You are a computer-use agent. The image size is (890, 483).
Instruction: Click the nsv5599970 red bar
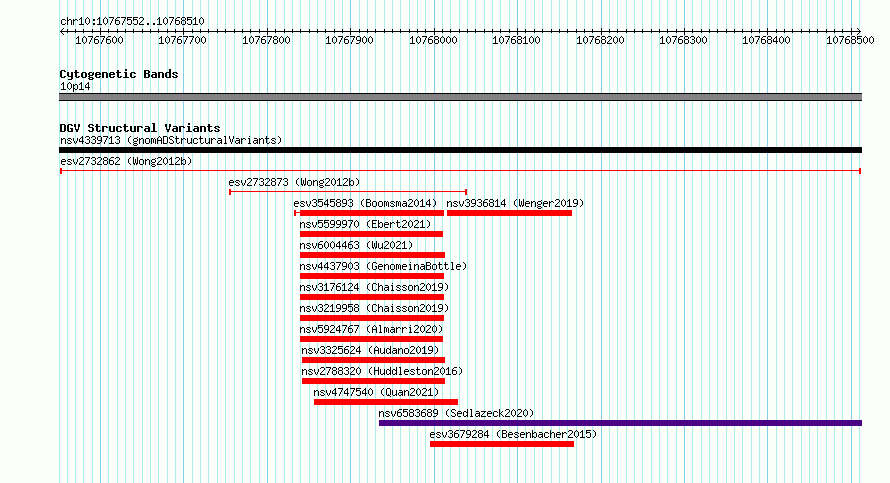tap(371, 234)
